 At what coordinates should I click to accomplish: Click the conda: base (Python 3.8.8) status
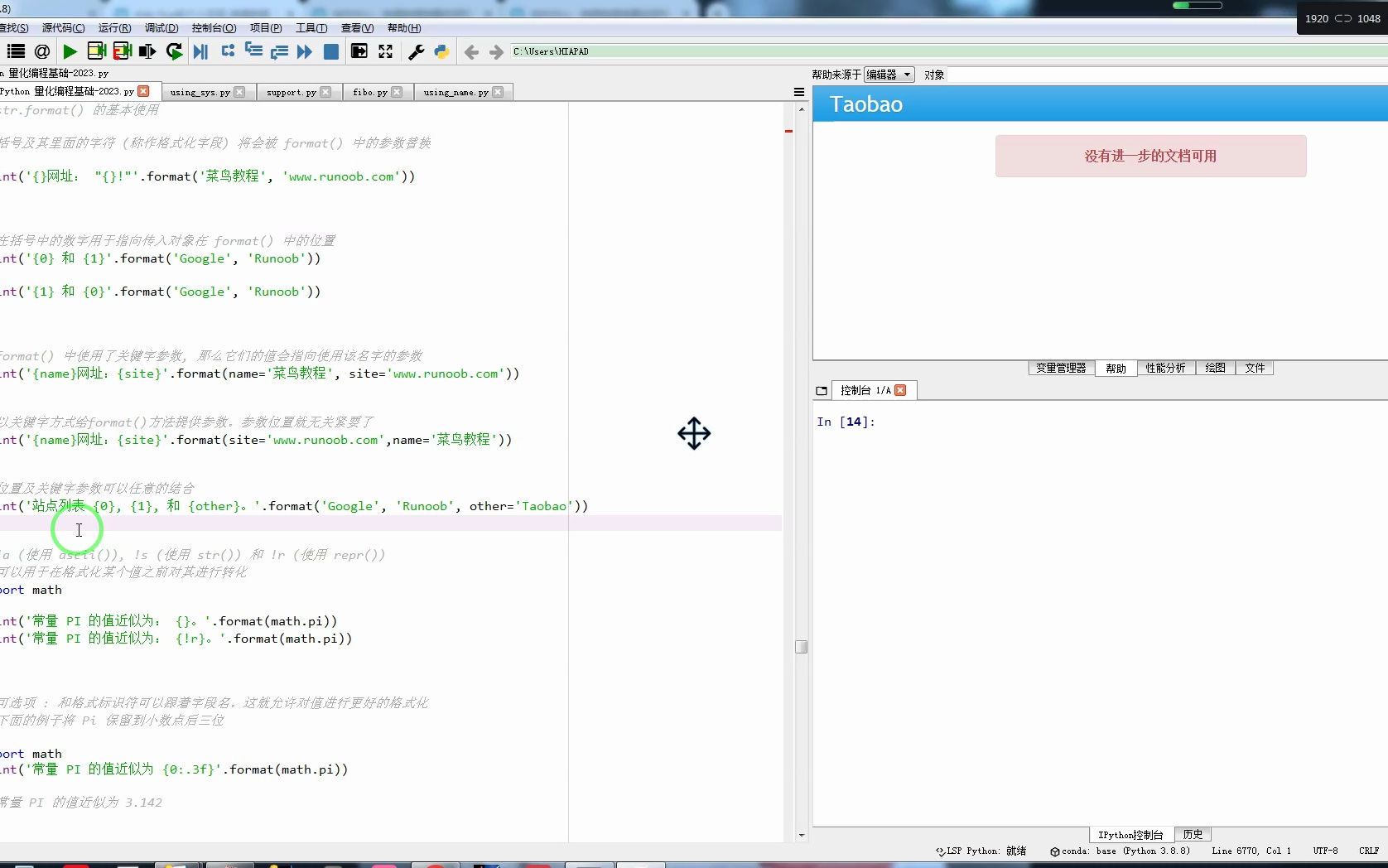(x=1120, y=851)
